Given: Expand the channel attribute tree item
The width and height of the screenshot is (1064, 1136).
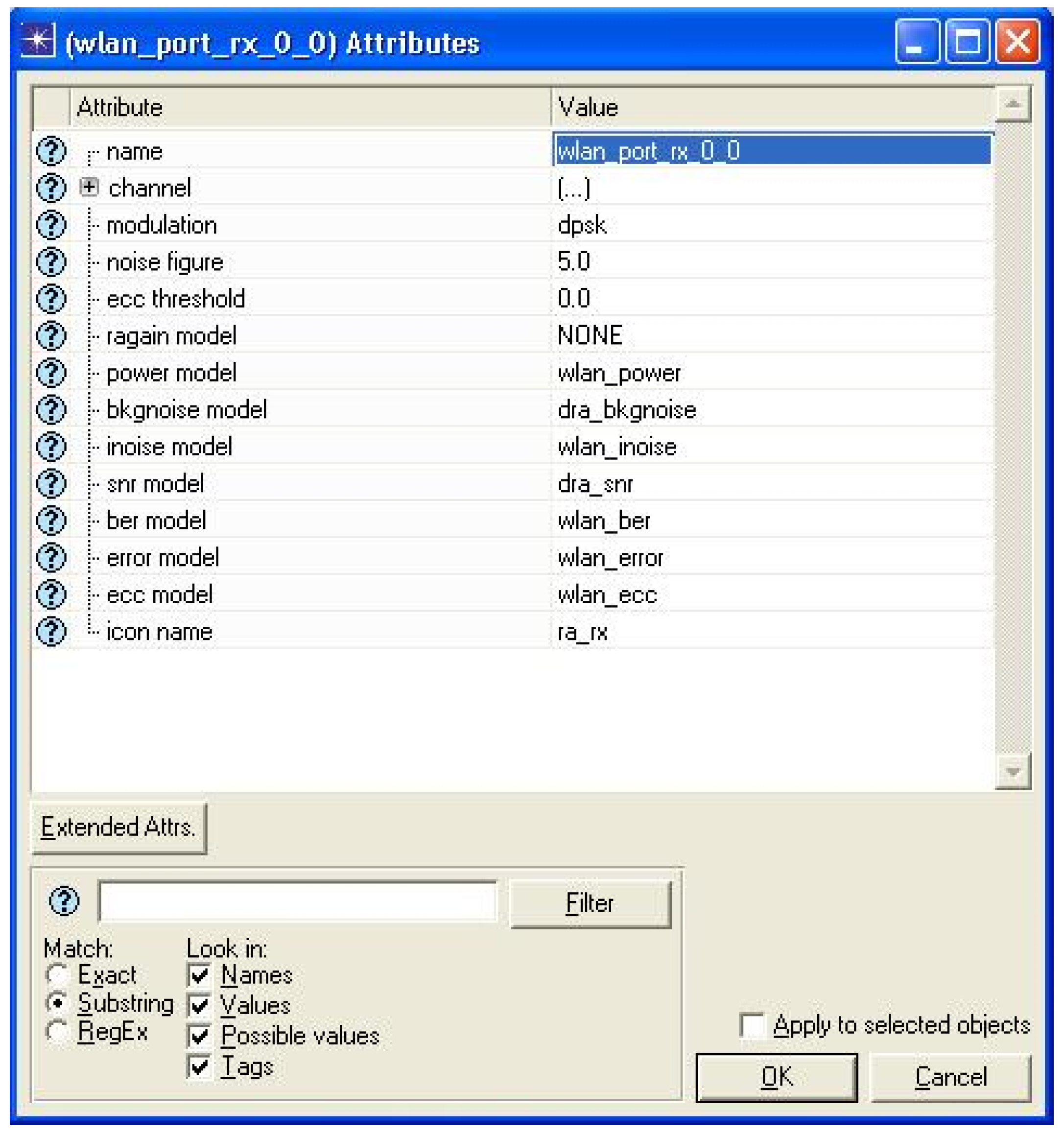Looking at the screenshot, I should pyautogui.click(x=89, y=188).
